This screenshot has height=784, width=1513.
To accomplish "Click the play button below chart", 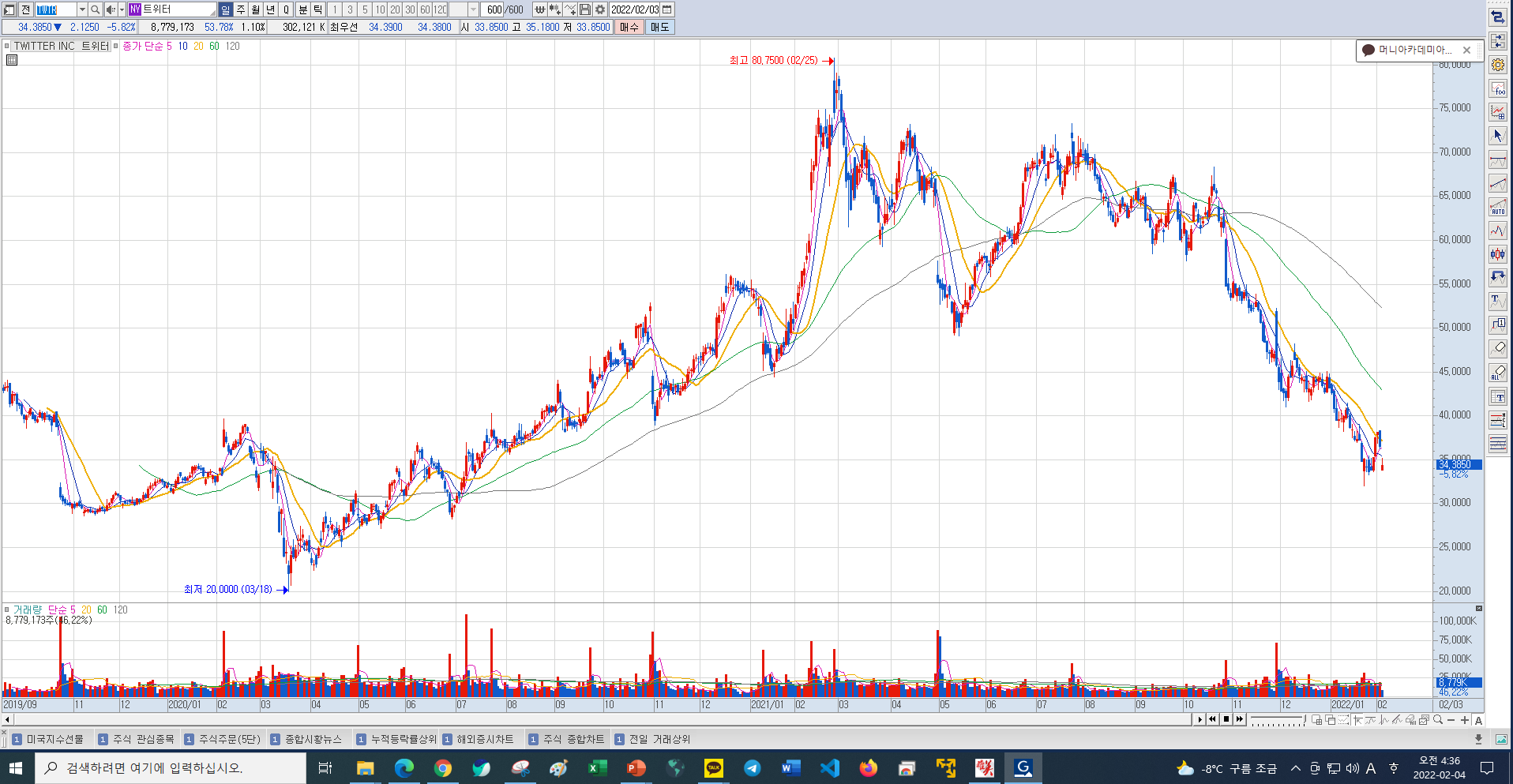I will point(1200,719).
